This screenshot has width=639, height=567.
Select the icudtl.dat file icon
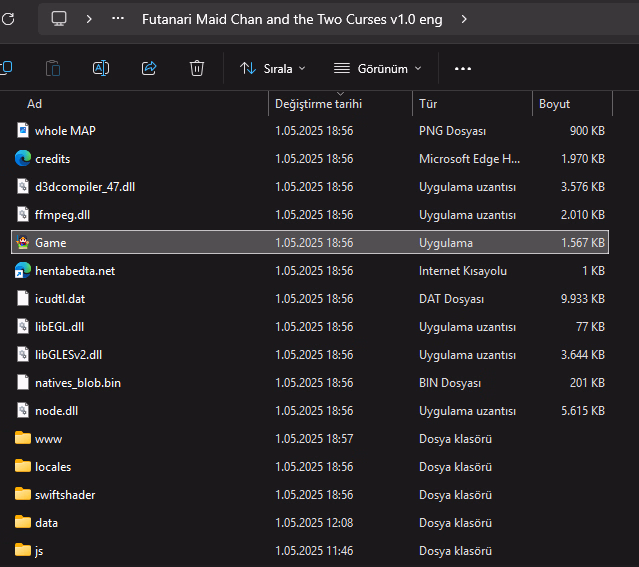pyautogui.click(x=23, y=298)
